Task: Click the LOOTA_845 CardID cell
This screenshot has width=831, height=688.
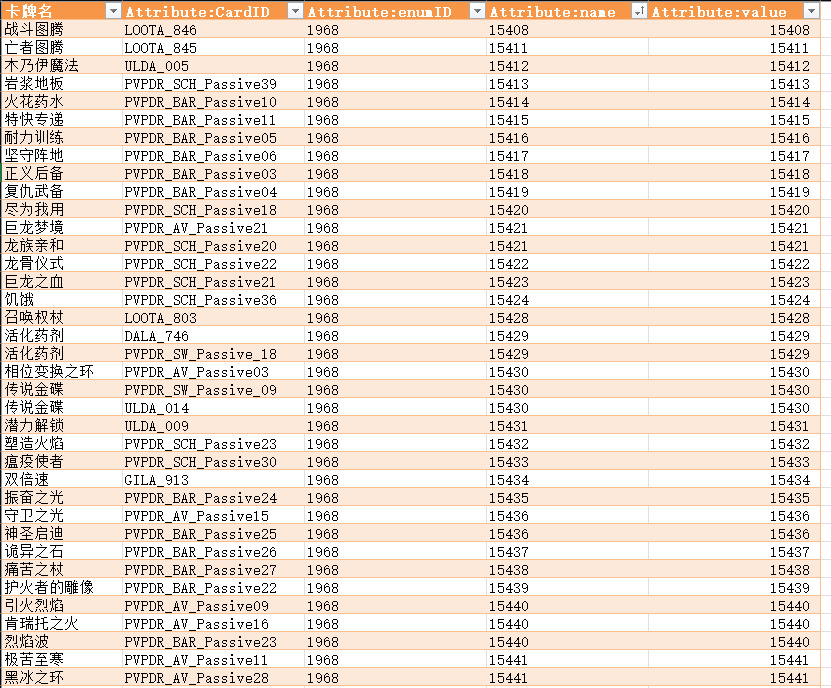Action: pyautogui.click(x=213, y=48)
